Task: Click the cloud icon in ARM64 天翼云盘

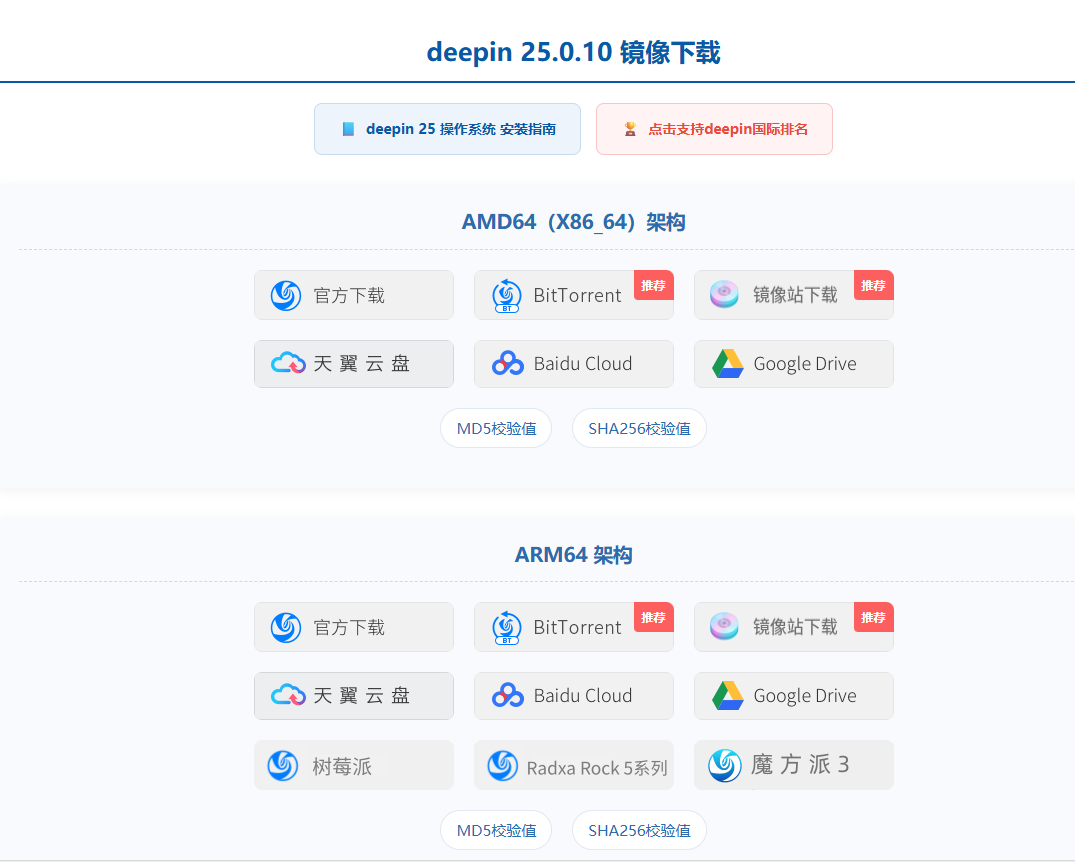Action: pos(288,695)
